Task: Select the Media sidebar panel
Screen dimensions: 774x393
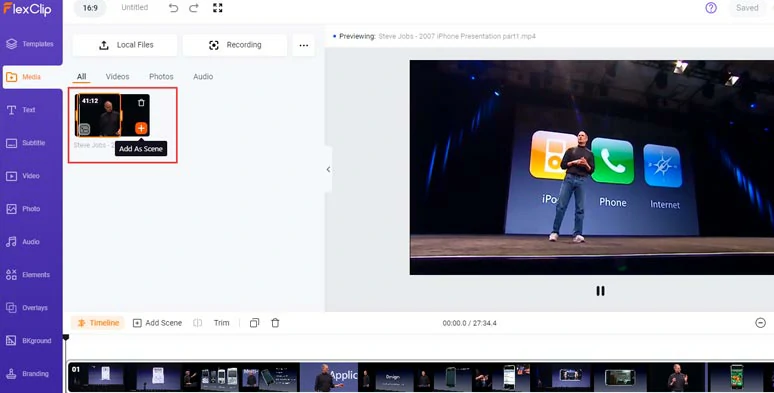Action: click(x=32, y=77)
